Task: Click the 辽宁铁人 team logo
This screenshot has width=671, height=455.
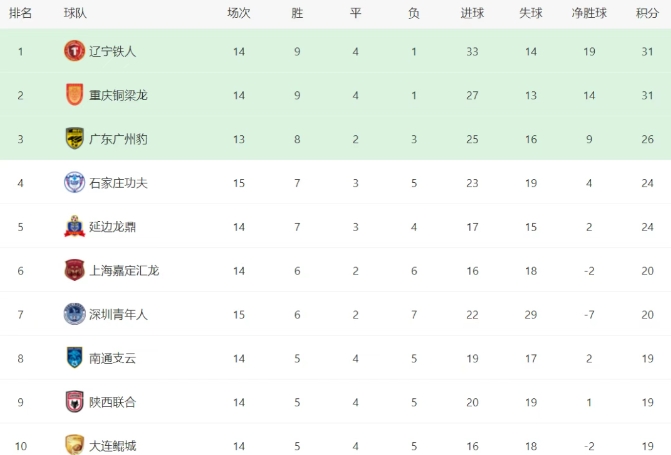Action: [74, 51]
